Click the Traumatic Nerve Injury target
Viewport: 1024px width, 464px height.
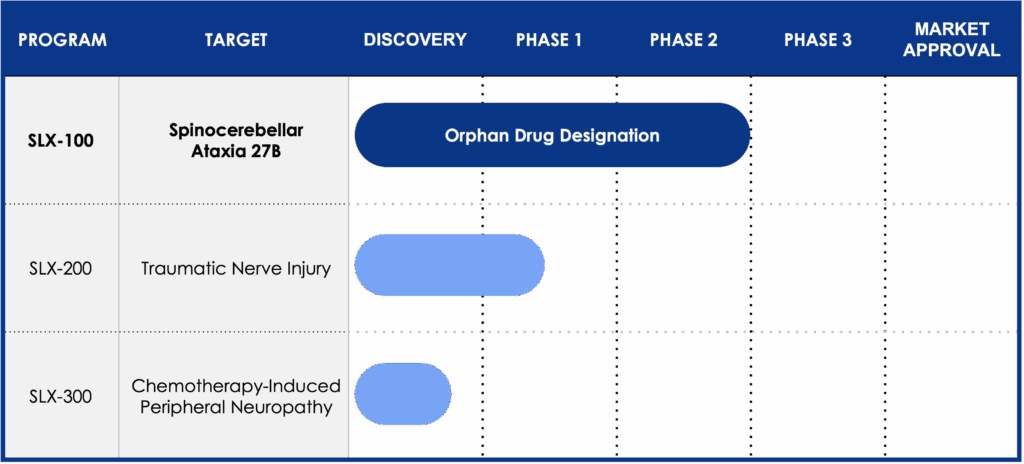(236, 269)
